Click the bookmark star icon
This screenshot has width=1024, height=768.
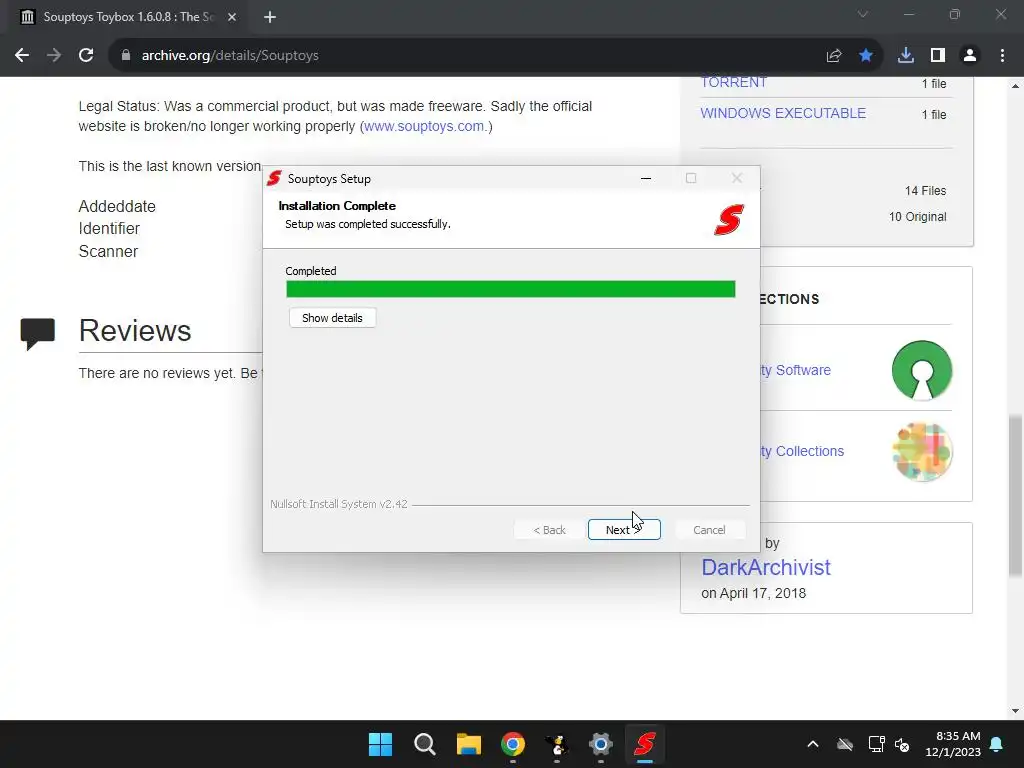[x=866, y=56]
